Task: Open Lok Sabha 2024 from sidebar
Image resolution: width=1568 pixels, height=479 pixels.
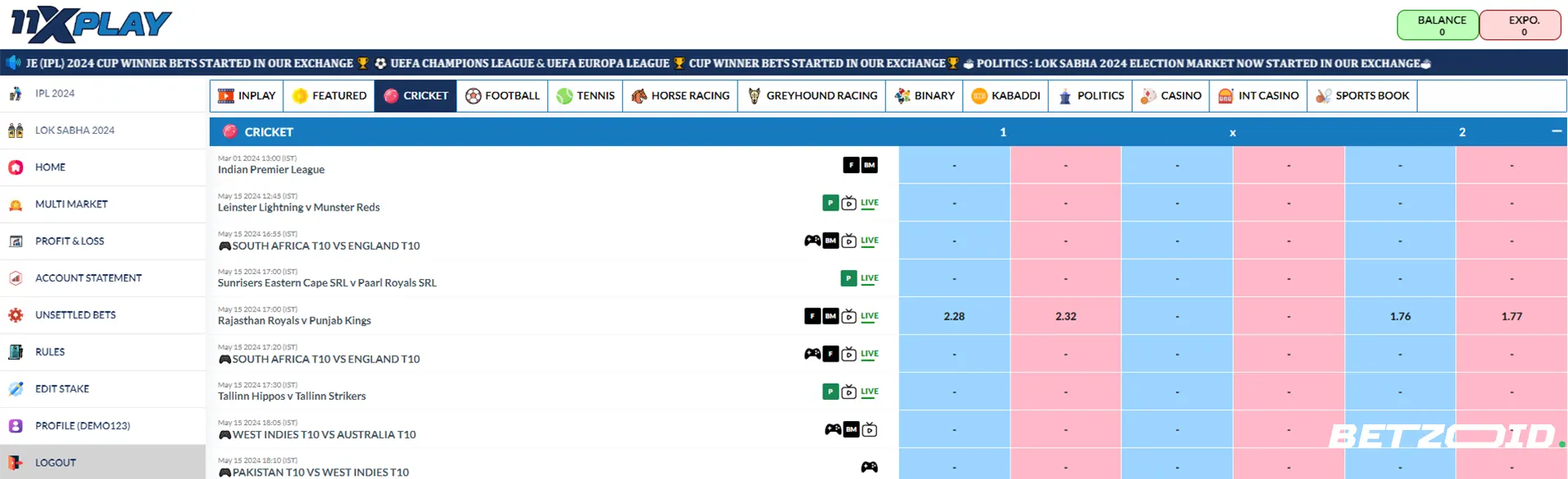Action: click(74, 131)
